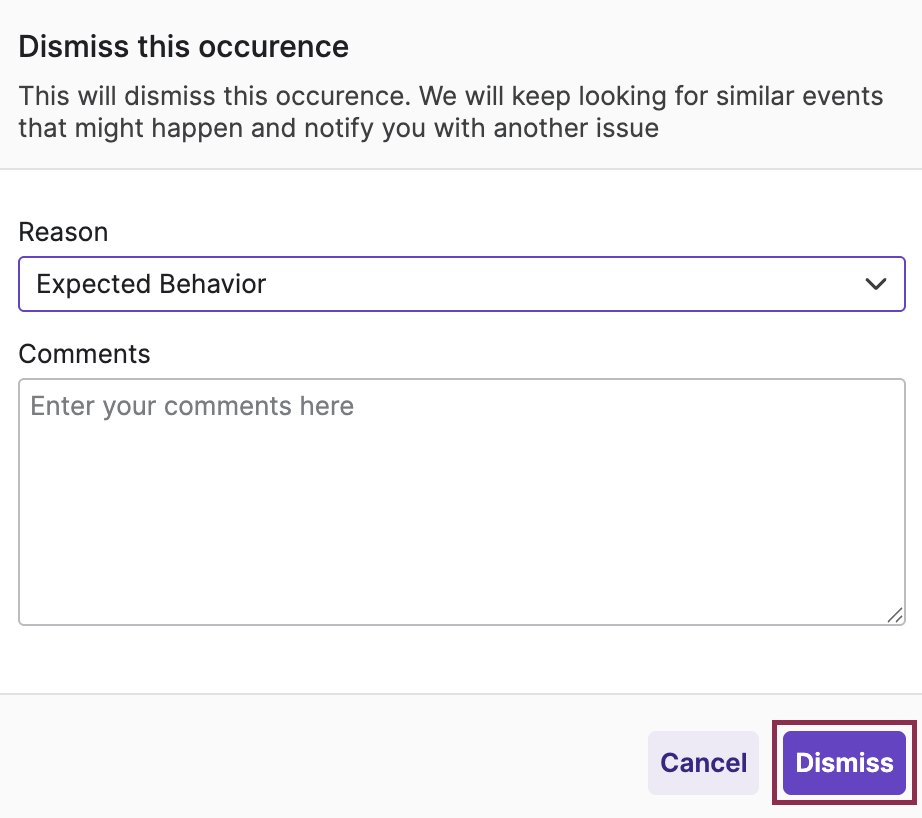Screen dimensions: 922x818
Task: Click the dialog description text
Action: (x=451, y=111)
